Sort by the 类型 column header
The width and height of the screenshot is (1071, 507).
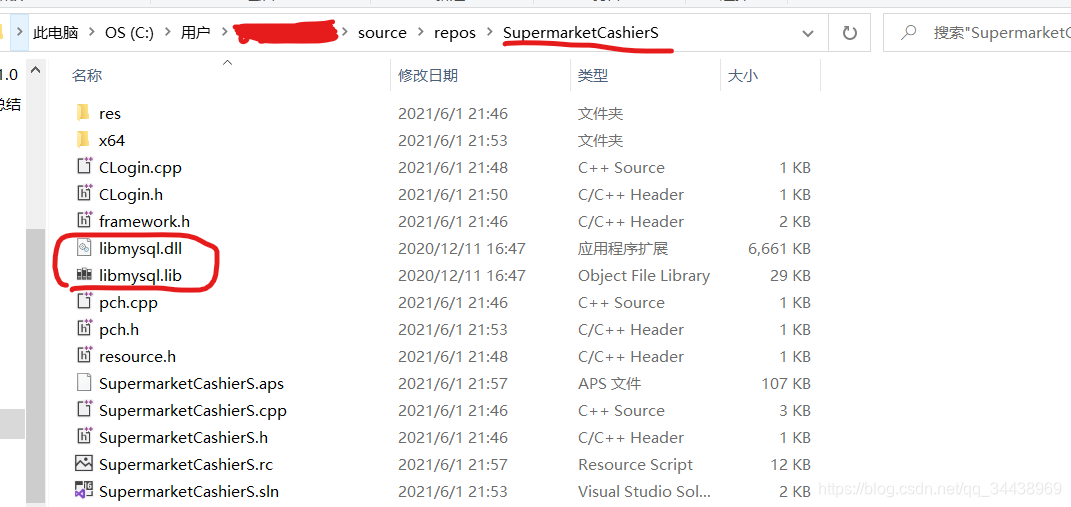point(592,75)
